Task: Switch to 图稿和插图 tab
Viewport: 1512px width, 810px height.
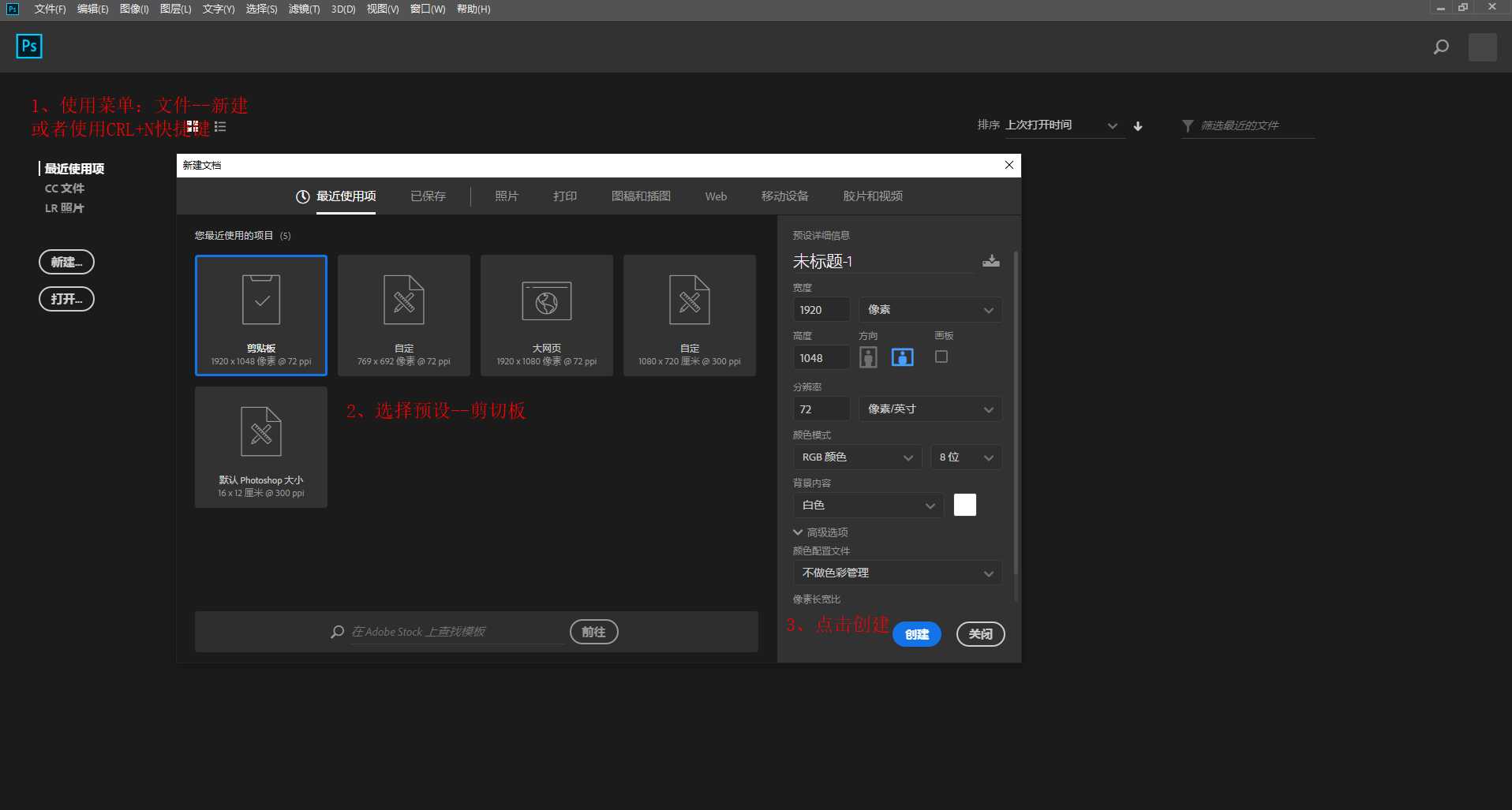Action: click(641, 196)
